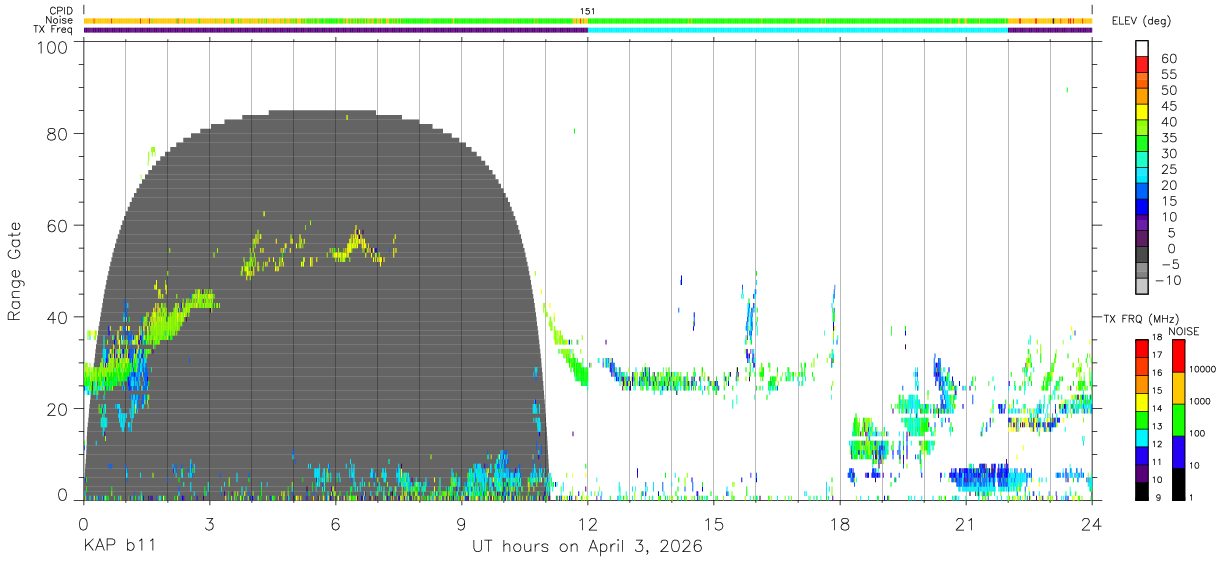This screenshot has height=567, width=1228.
Task: Click the 14 label on TX FRQ legend
Action: (1157, 408)
